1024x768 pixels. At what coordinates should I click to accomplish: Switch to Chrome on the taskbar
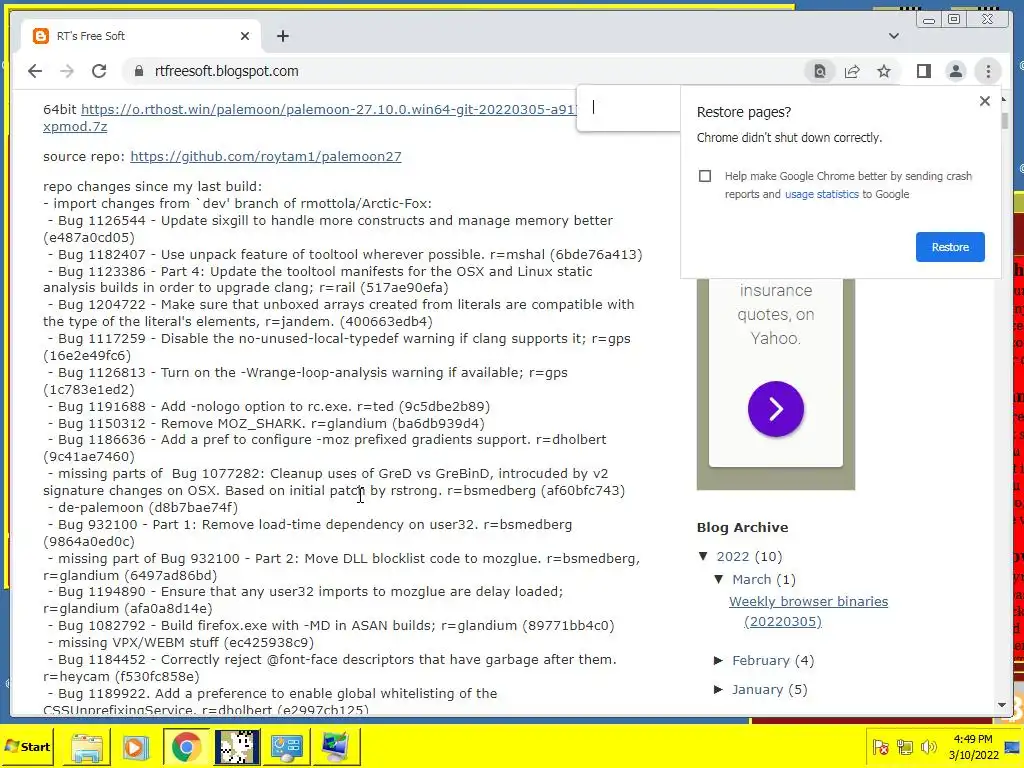(186, 747)
